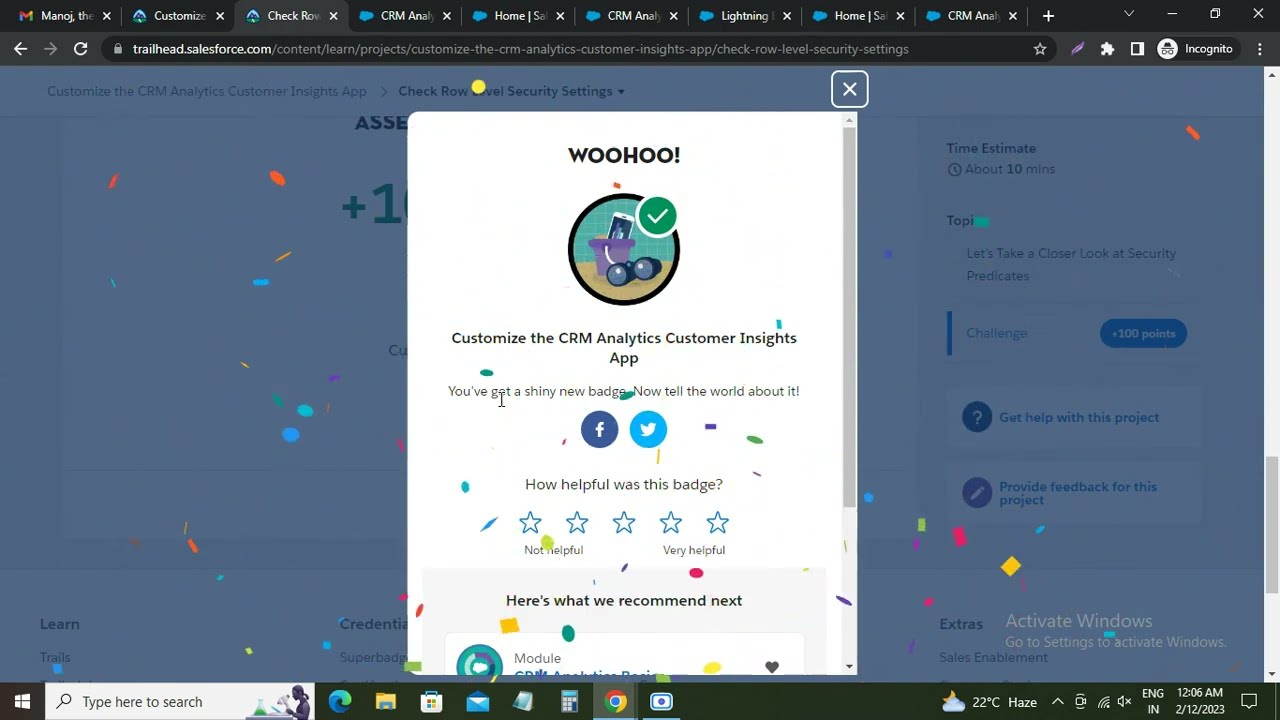Open a new browser tab
This screenshot has width=1280, height=720.
(x=1048, y=16)
